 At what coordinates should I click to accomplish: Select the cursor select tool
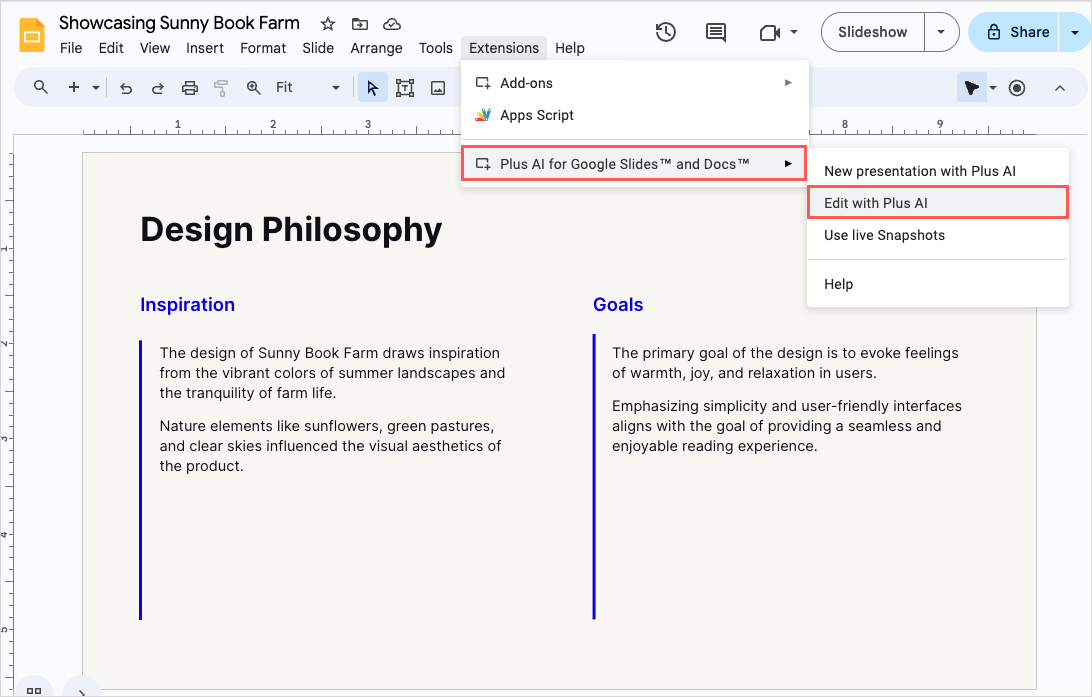(x=373, y=88)
